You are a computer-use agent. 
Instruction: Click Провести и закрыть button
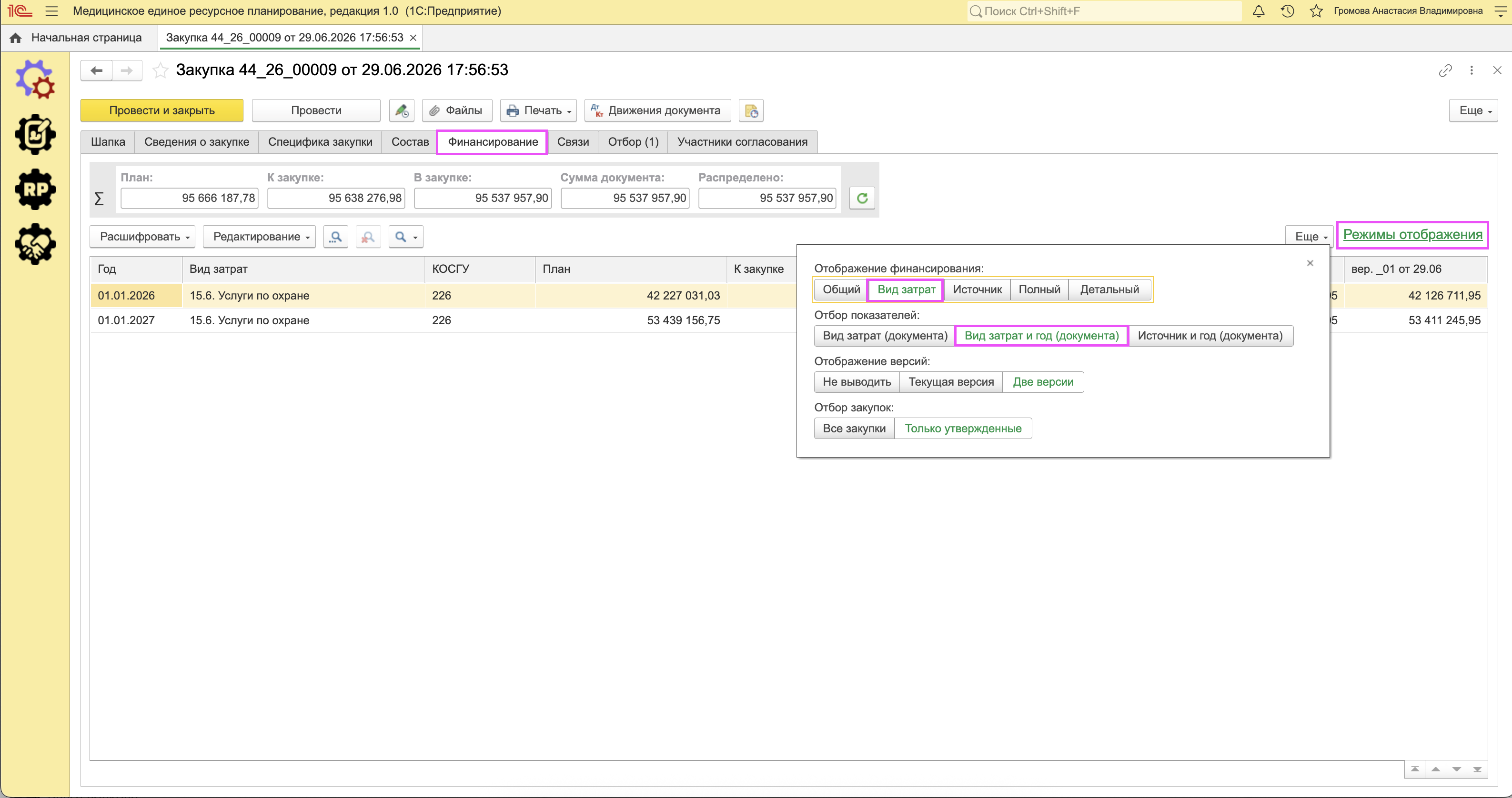click(162, 110)
